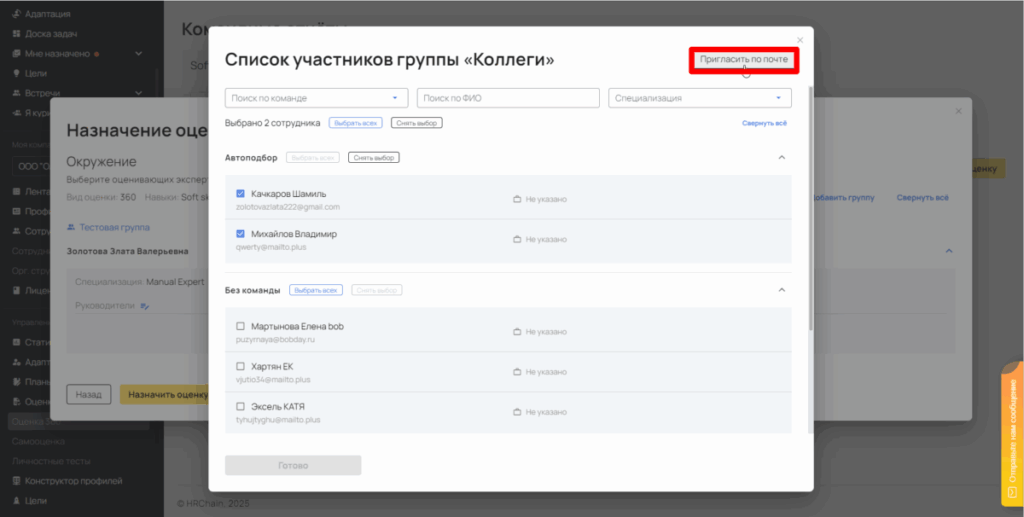
Task: Collapse the Автоподбор section
Action: click(x=781, y=157)
